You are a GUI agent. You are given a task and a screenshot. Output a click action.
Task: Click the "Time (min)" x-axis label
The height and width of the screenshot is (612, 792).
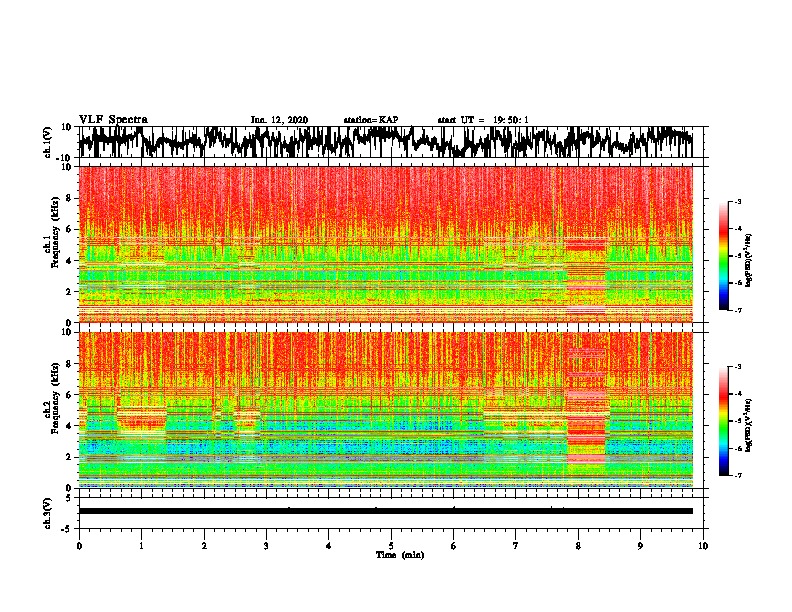[x=400, y=555]
